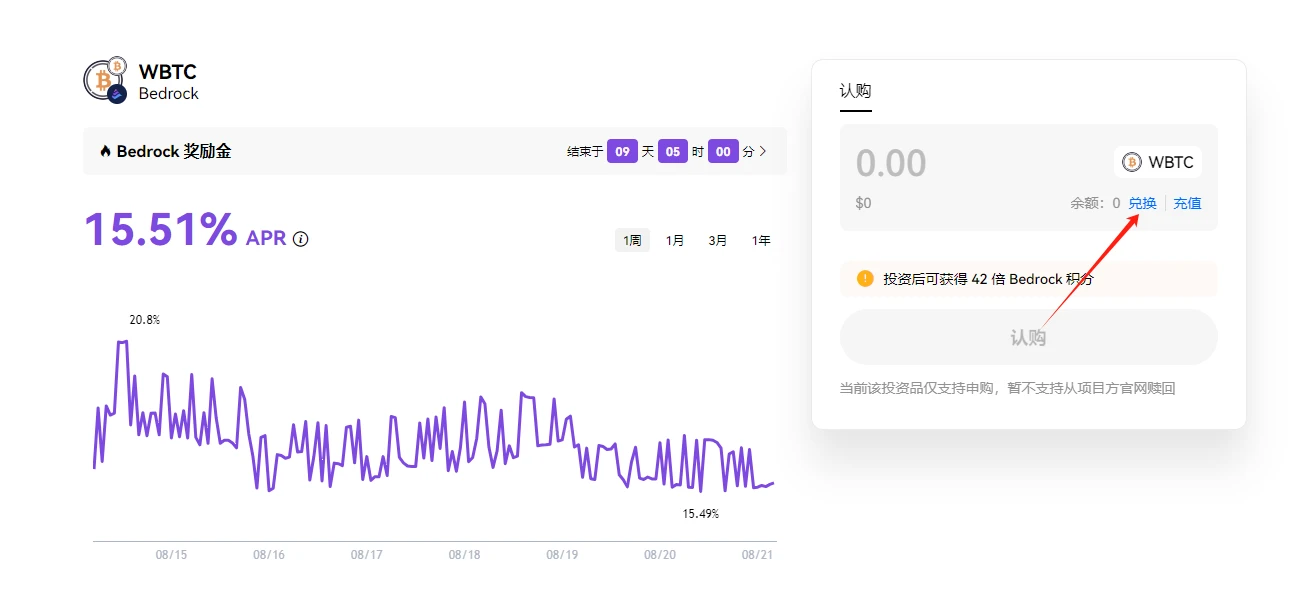Click the Bitcoin icon inside the WBTC chip
Viewport: 1307px width, 605px height.
click(x=1131, y=162)
